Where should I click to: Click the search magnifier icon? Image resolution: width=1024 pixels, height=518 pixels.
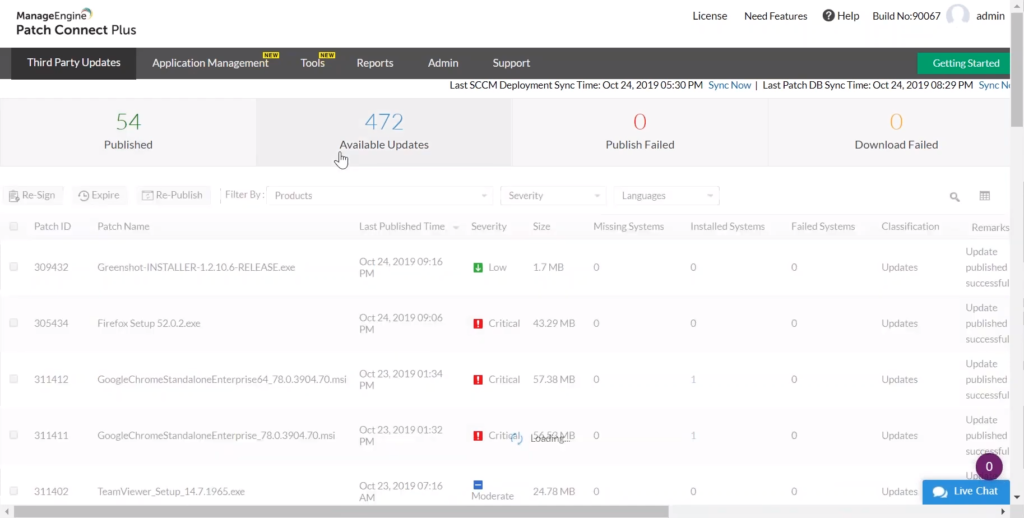tap(955, 197)
